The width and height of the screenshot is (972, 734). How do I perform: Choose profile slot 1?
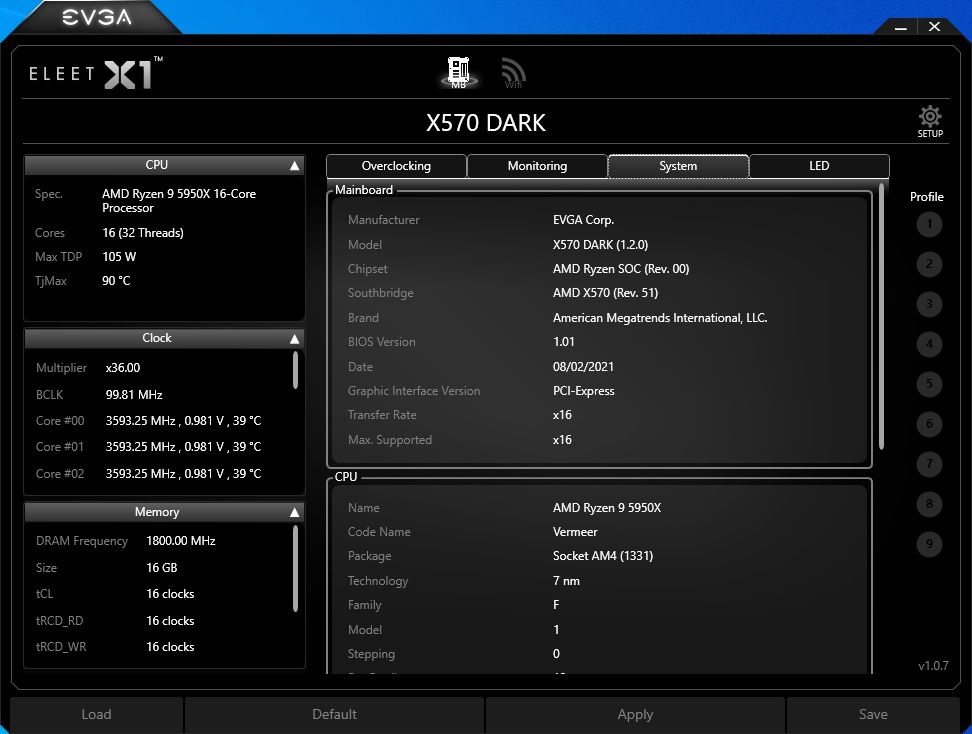coord(929,224)
